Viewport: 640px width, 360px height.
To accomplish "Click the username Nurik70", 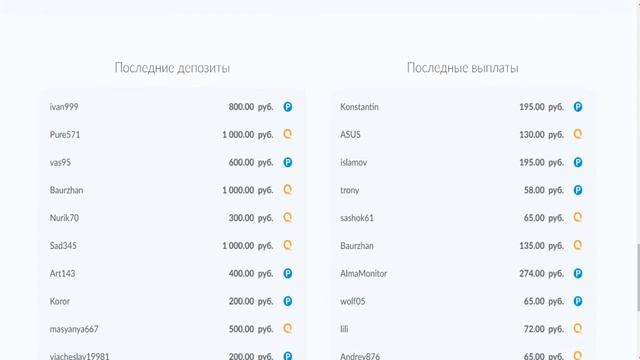I will tap(64, 218).
